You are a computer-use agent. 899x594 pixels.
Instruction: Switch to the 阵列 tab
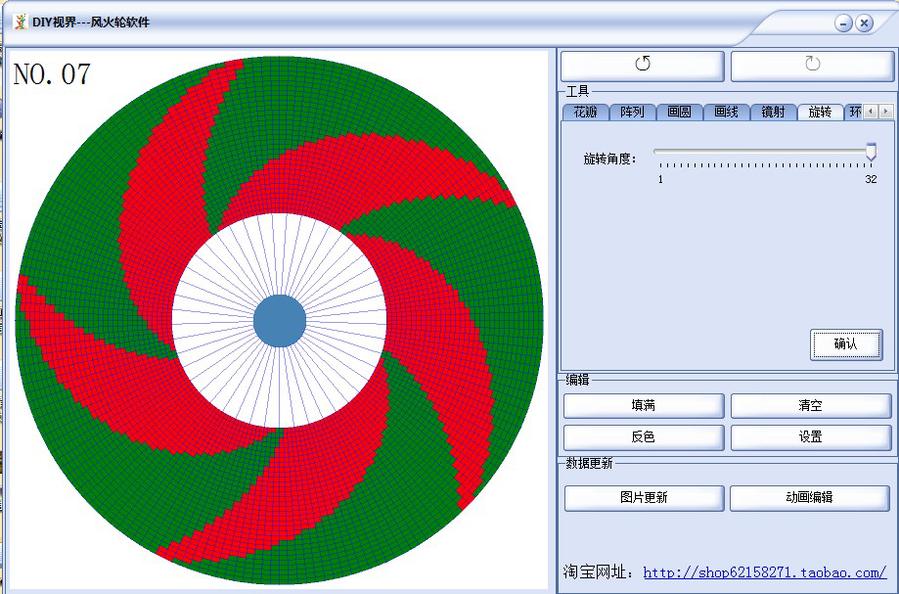[x=632, y=112]
